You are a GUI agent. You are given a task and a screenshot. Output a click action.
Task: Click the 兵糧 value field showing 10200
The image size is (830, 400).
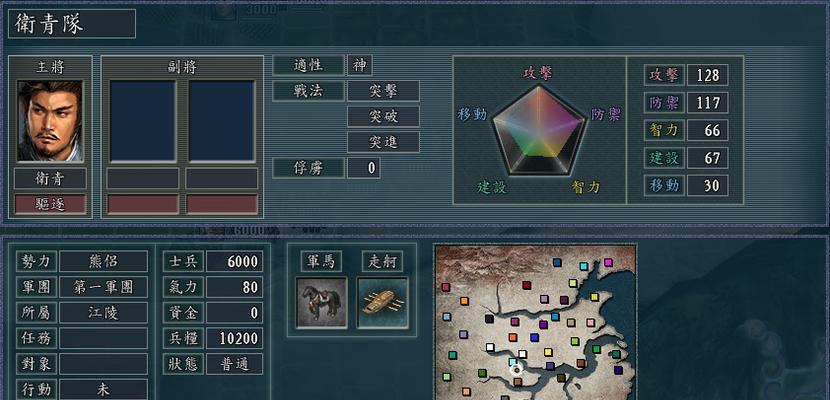click(x=234, y=339)
